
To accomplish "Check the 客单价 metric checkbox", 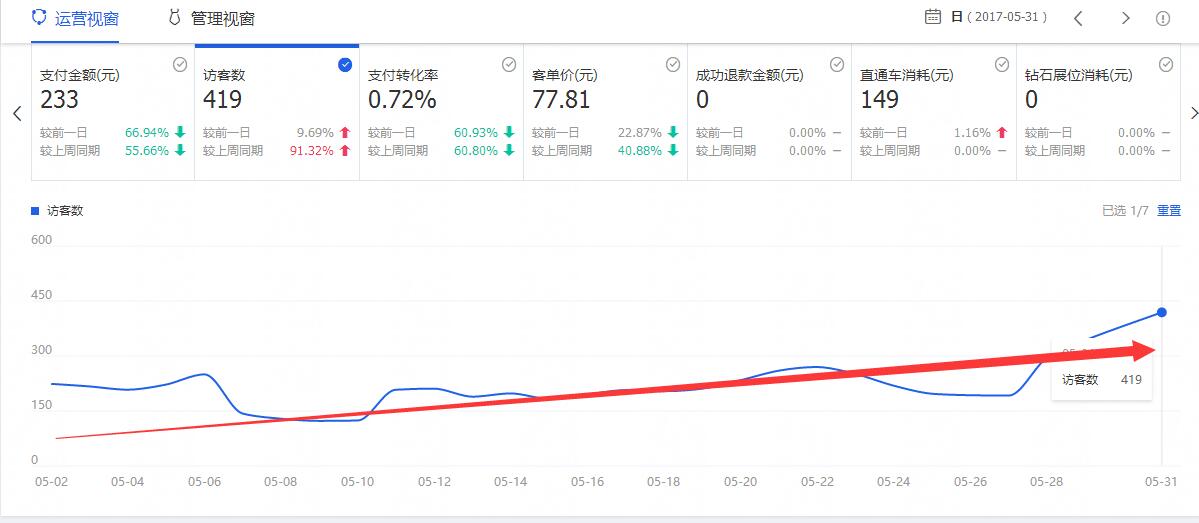I will [x=673, y=64].
